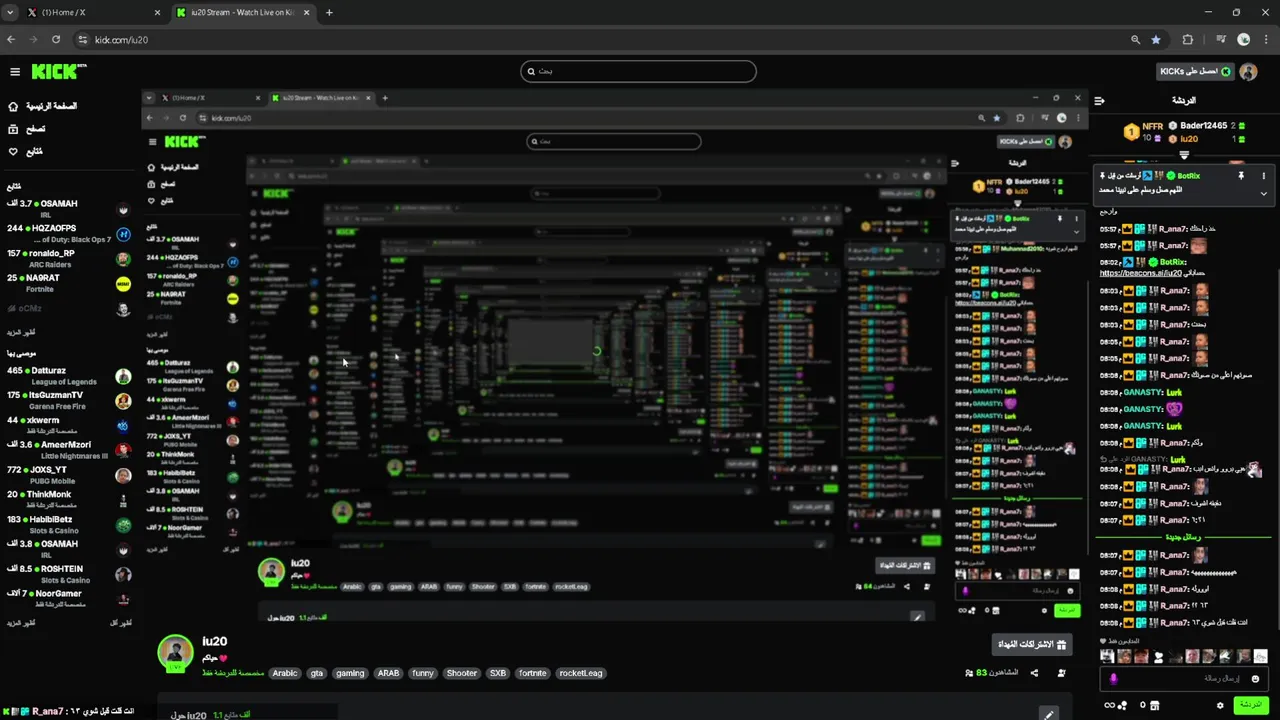1280x720 pixels.
Task: Go back in browser history
Action: point(11,39)
